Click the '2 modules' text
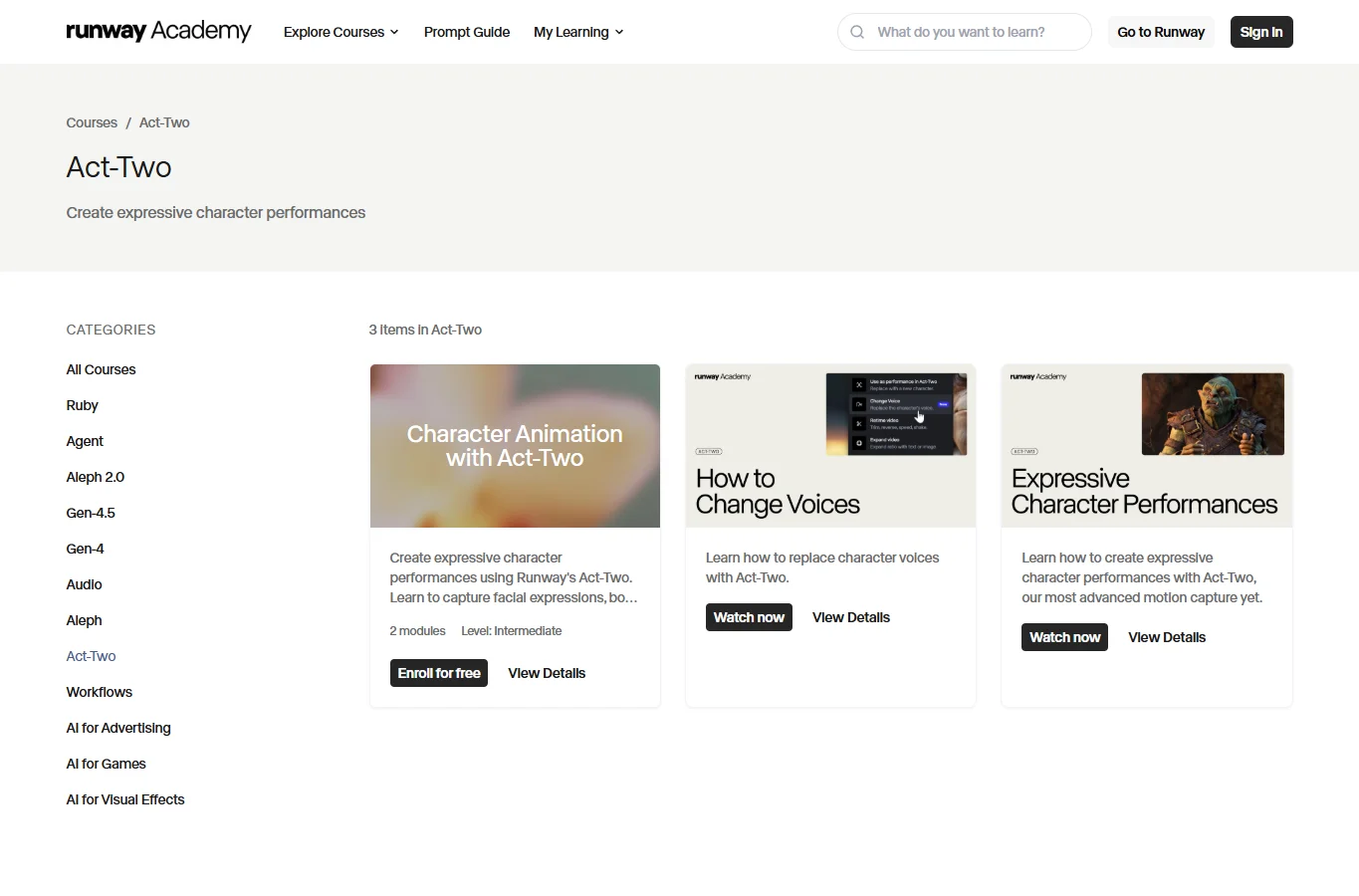This screenshot has height=896, width=1359. (417, 631)
